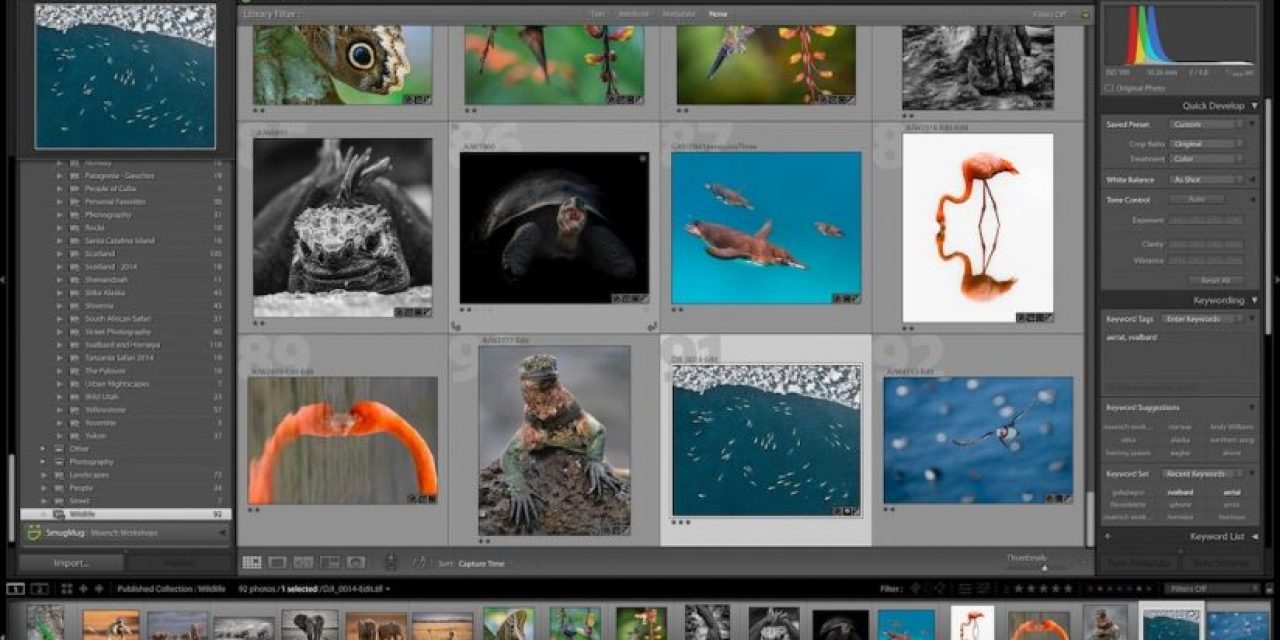Click the Auto tone control button

tap(1196, 200)
